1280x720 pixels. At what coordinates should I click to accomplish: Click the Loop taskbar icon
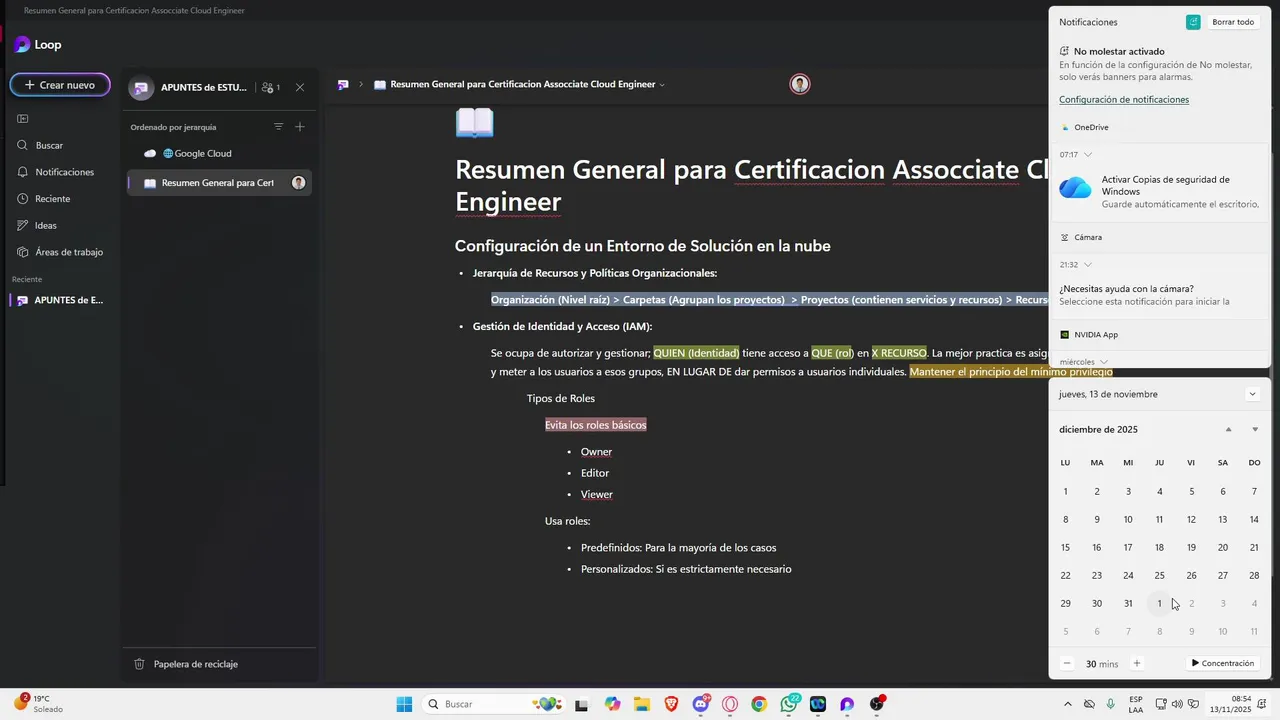pos(847,704)
